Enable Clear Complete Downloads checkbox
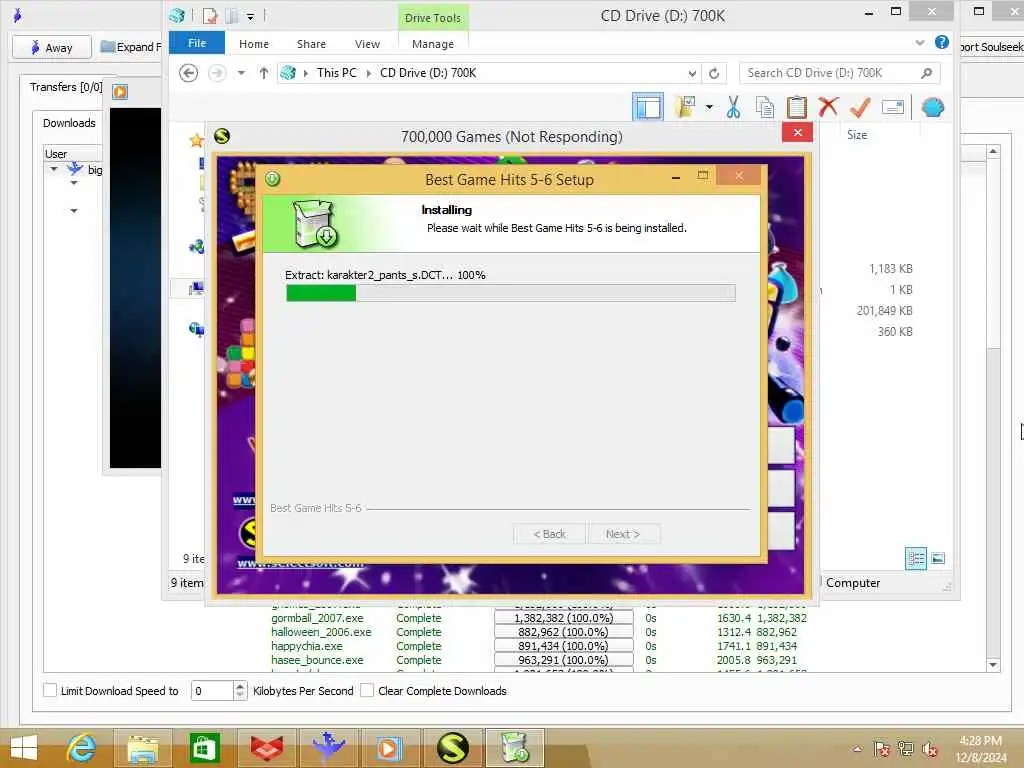Viewport: 1024px width, 768px height. [367, 690]
